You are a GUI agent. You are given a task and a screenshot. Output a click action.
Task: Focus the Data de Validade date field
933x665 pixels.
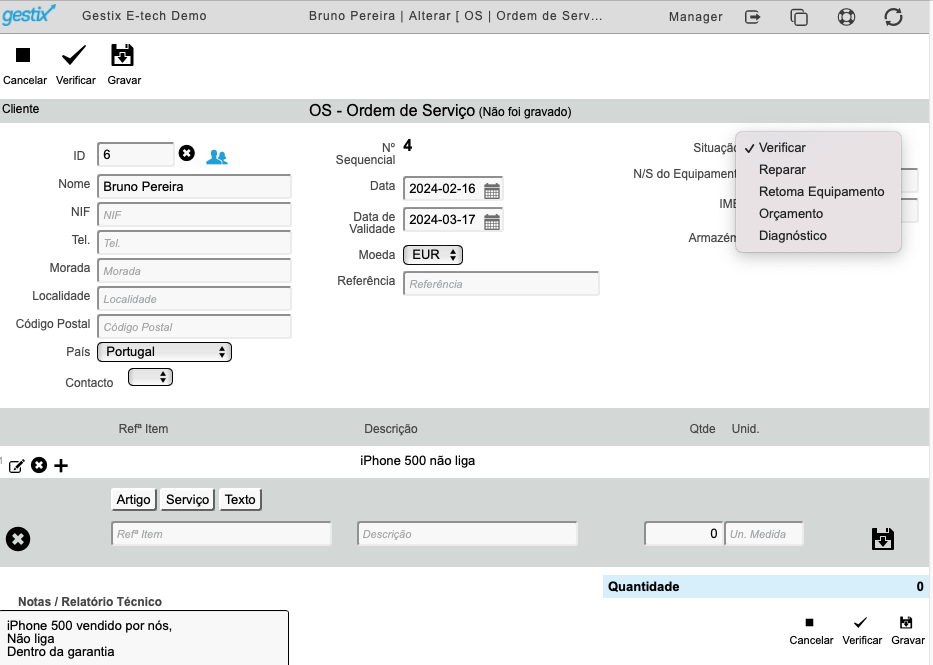tap(443, 219)
